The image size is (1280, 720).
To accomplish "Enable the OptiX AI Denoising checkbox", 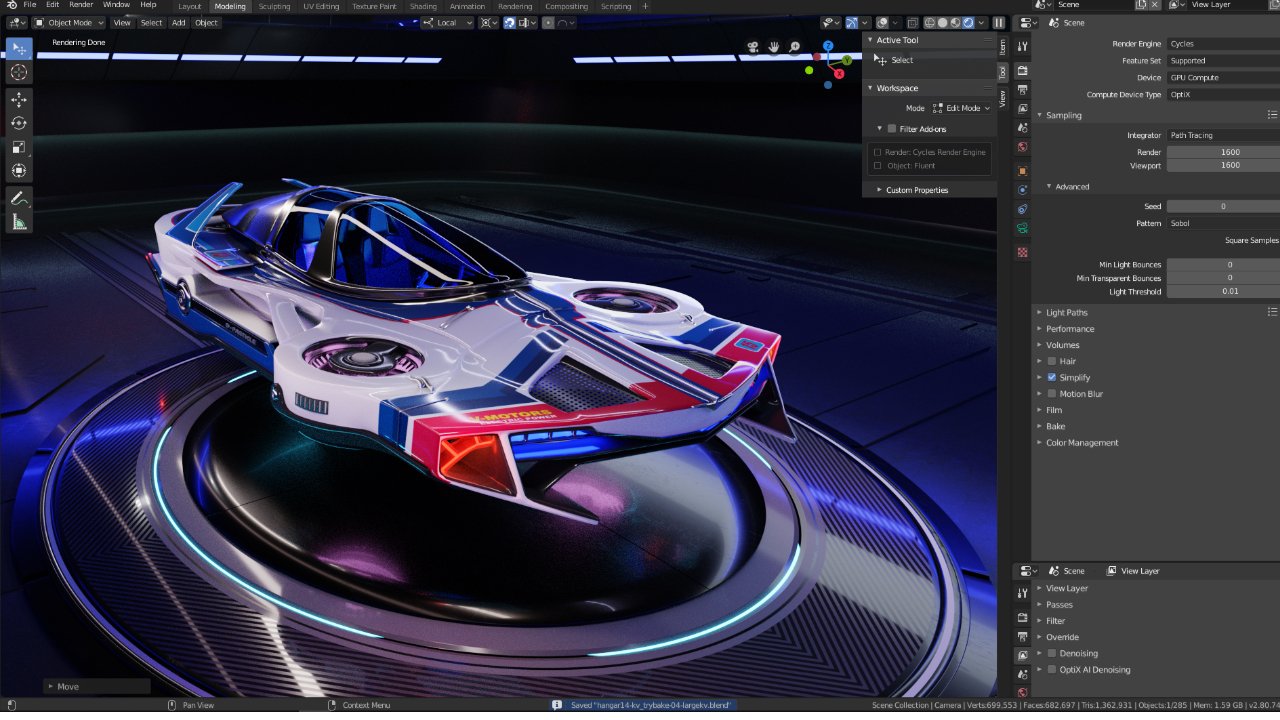I will 1052,670.
